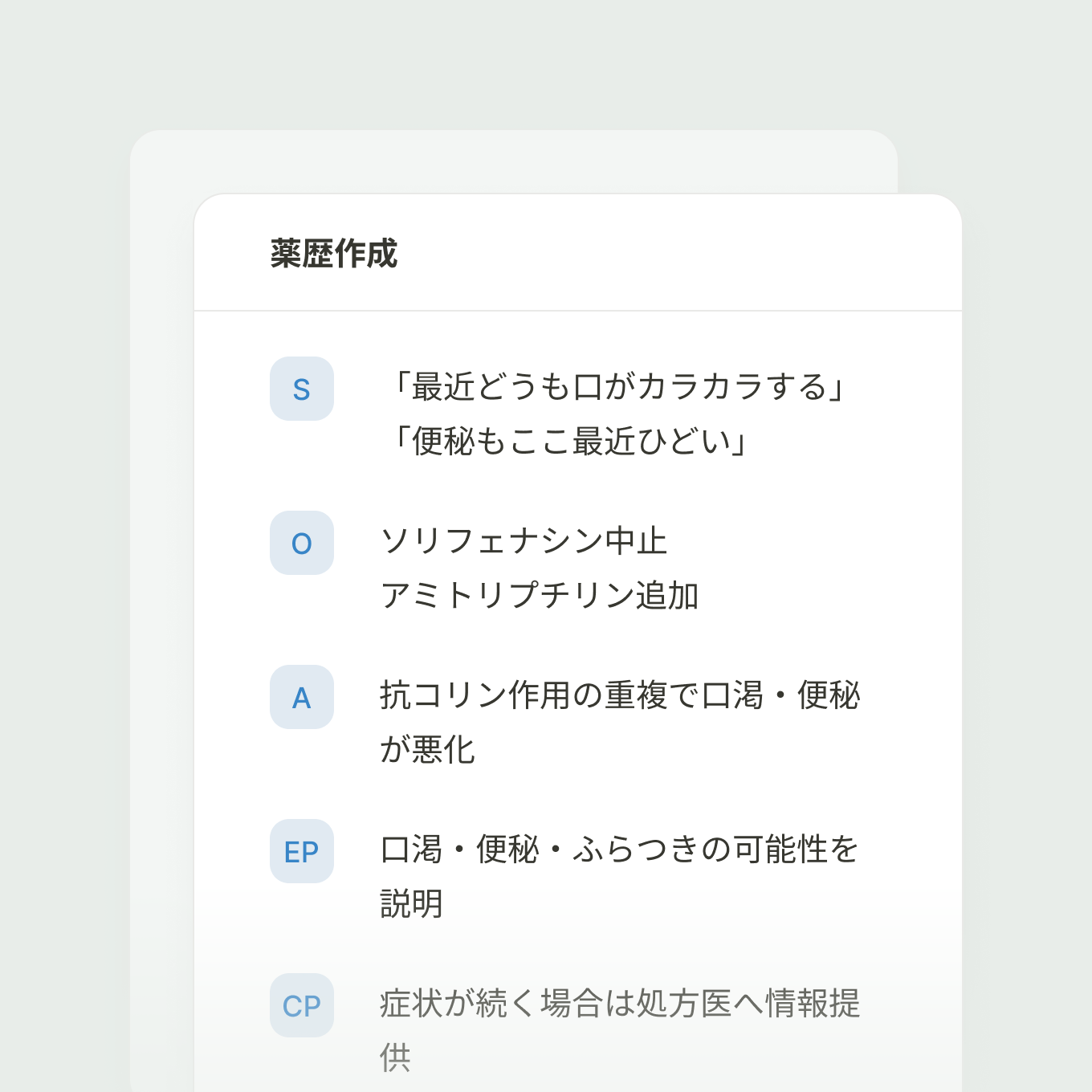Click the word 便秘 in assessment text
Image resolution: width=1092 pixels, height=1092 pixels.
pos(829,695)
